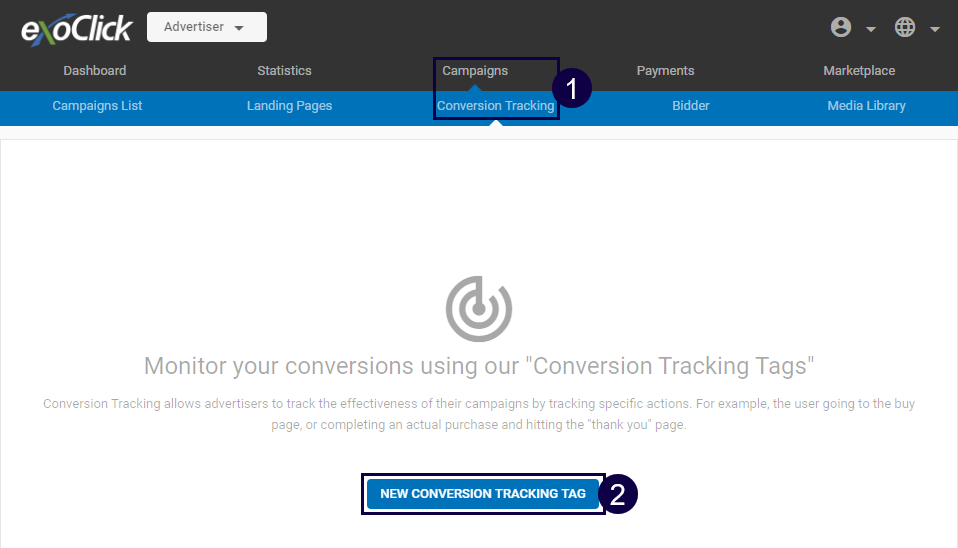Switch to the Media Library tab
958x548 pixels.
click(866, 106)
